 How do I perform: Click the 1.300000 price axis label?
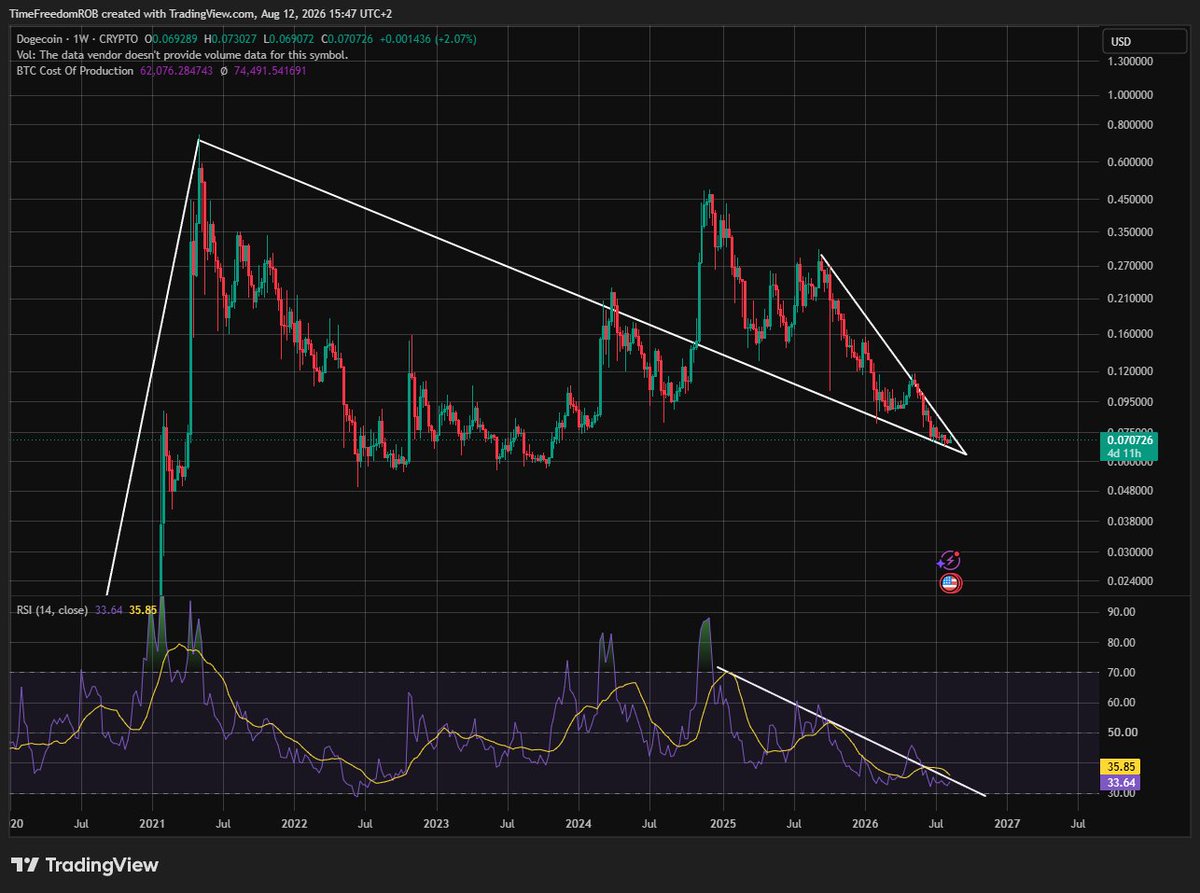tap(1128, 62)
